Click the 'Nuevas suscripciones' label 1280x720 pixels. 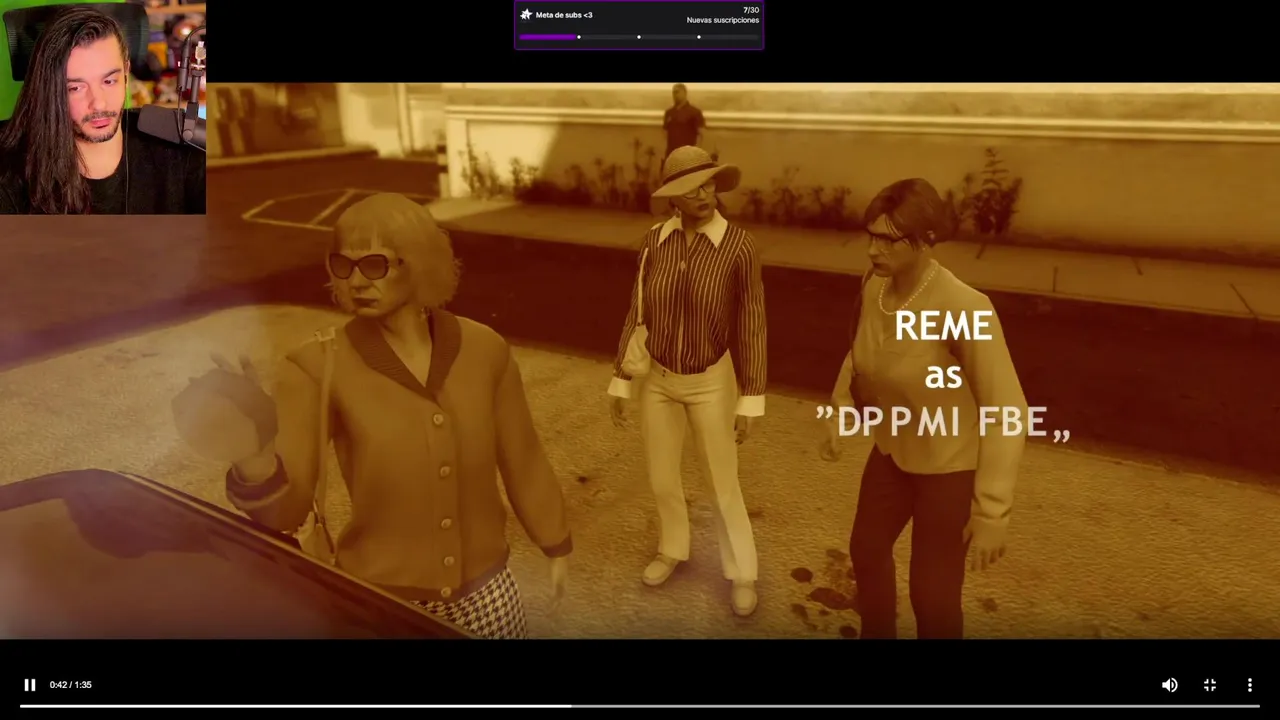click(x=722, y=20)
